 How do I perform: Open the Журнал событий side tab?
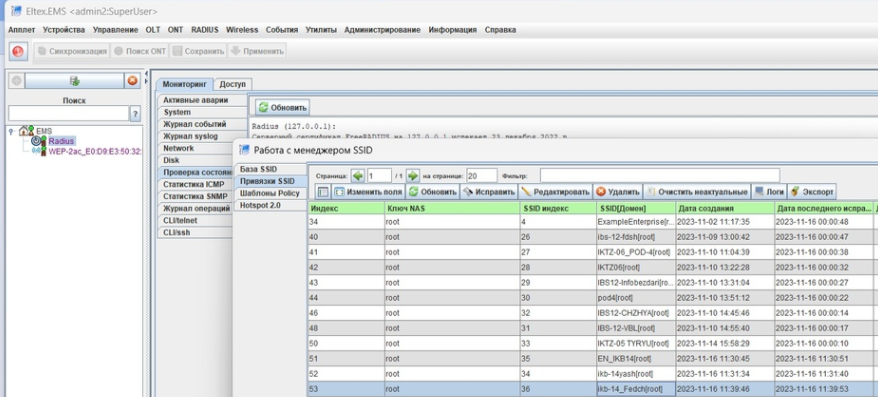[202, 124]
